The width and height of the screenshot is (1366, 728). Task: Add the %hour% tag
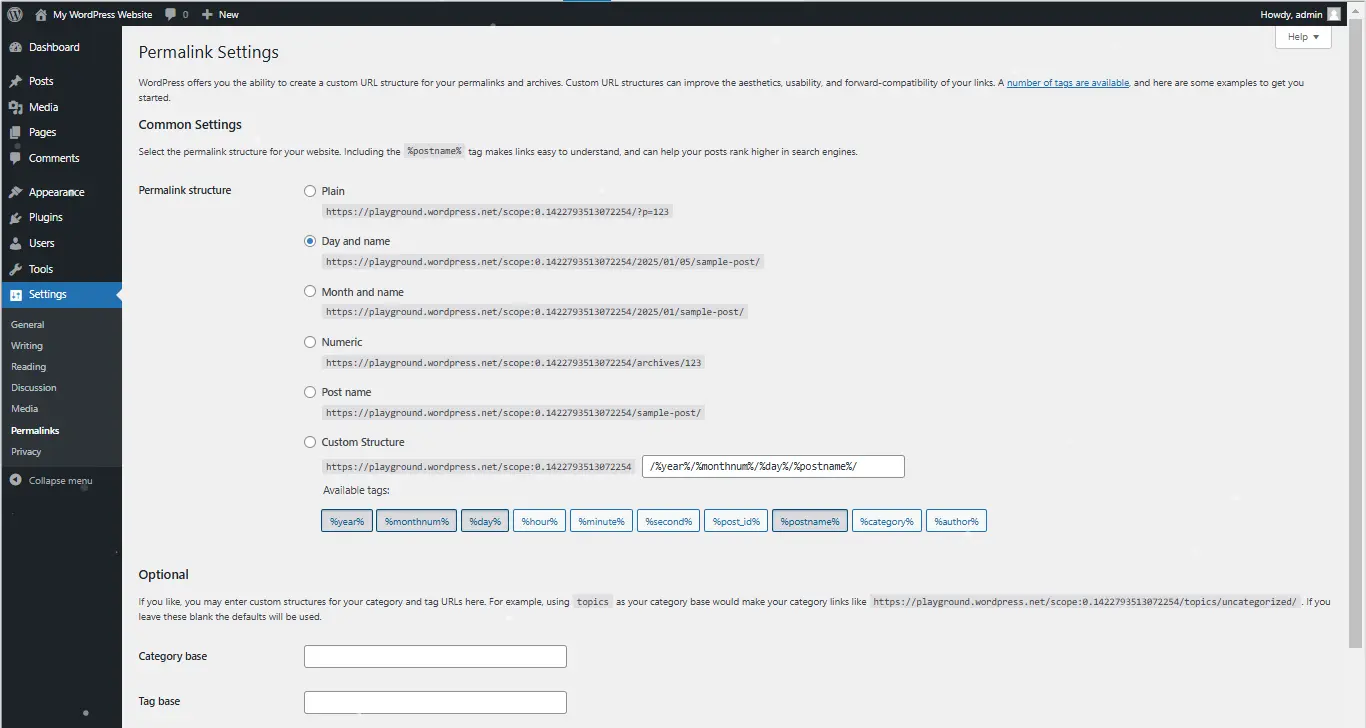pyautogui.click(x=539, y=521)
